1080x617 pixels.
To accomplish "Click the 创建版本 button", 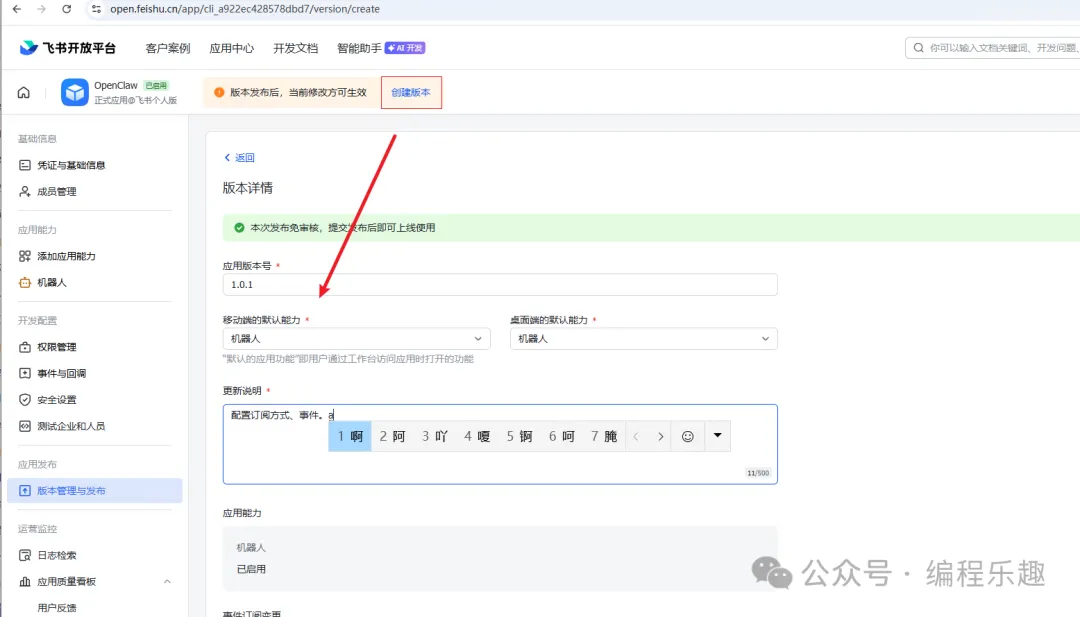I will point(411,91).
